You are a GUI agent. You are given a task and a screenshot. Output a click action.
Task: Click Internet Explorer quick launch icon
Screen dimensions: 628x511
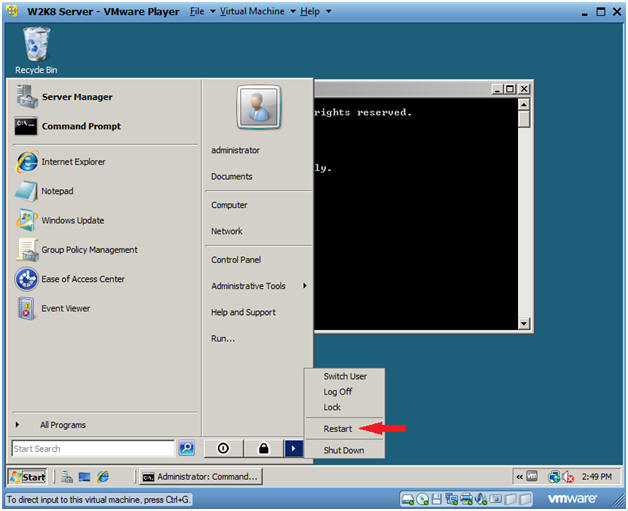click(103, 477)
